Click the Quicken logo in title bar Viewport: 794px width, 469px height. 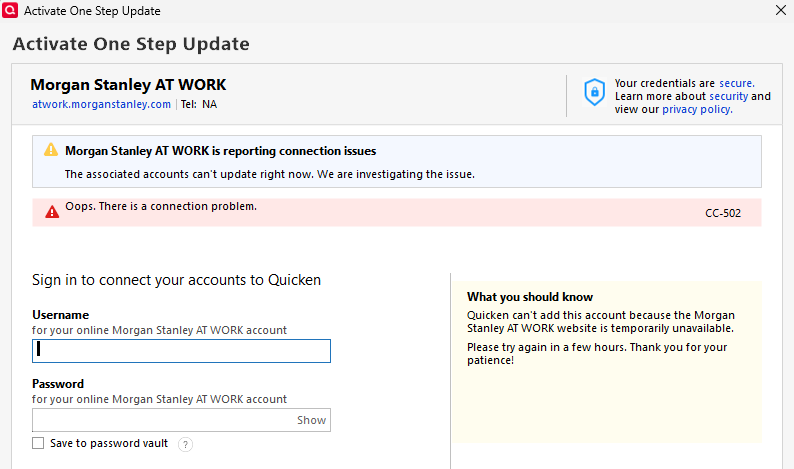coord(10,10)
